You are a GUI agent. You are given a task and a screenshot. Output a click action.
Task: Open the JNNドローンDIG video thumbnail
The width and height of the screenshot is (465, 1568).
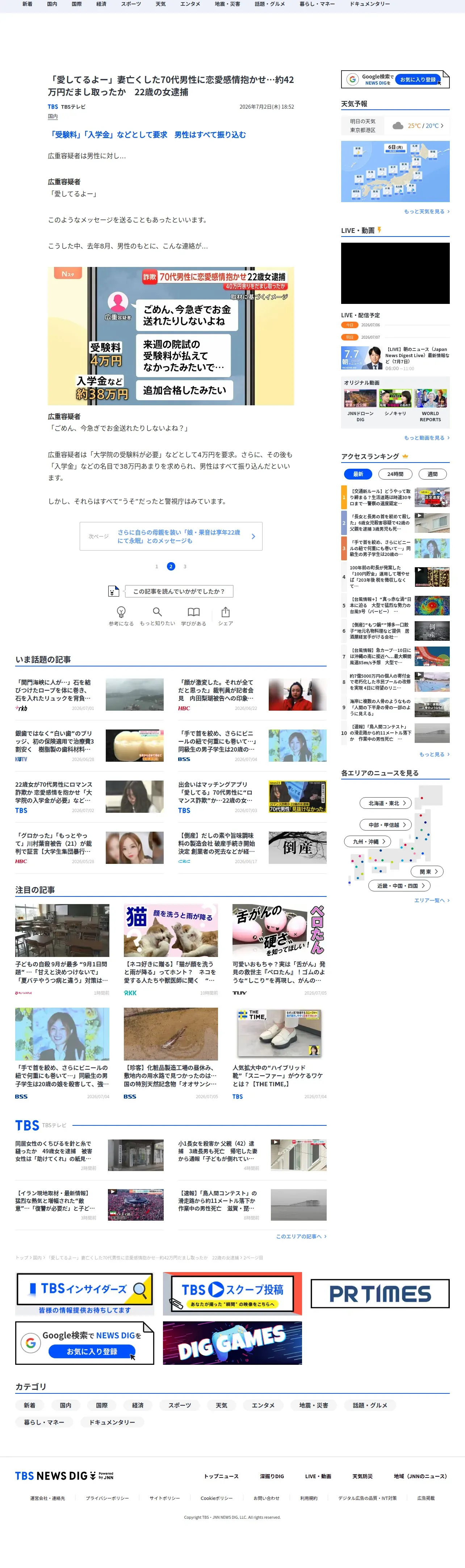[360, 398]
